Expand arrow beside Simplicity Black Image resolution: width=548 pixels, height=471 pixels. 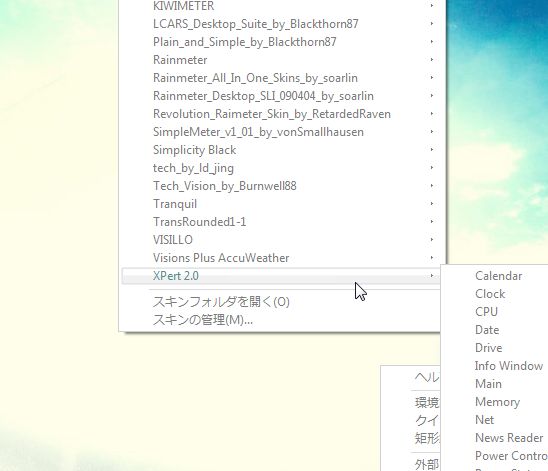point(432,150)
